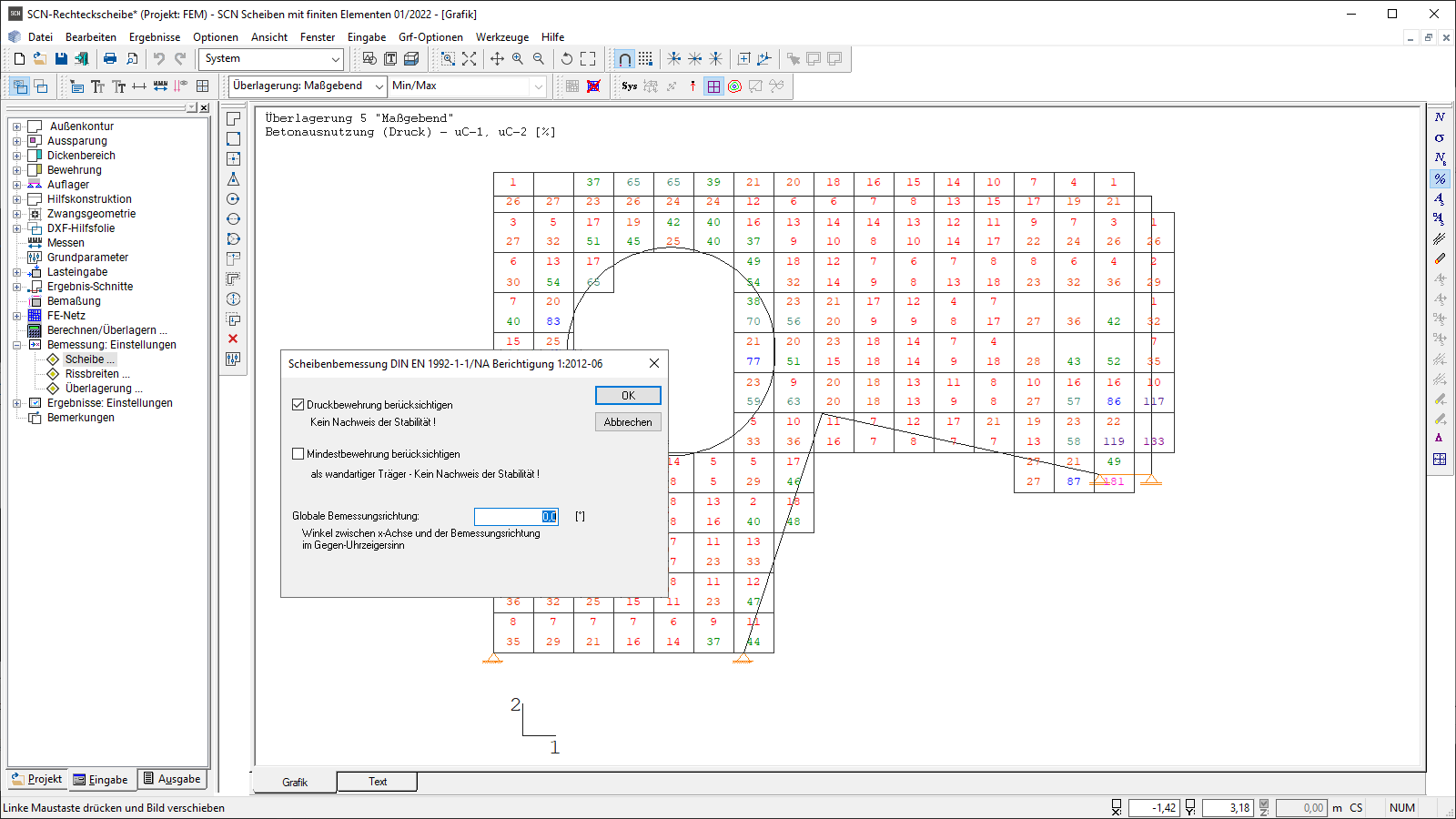This screenshot has width=1456, height=819.
Task: Switch to the Text tab
Action: pyautogui.click(x=378, y=782)
